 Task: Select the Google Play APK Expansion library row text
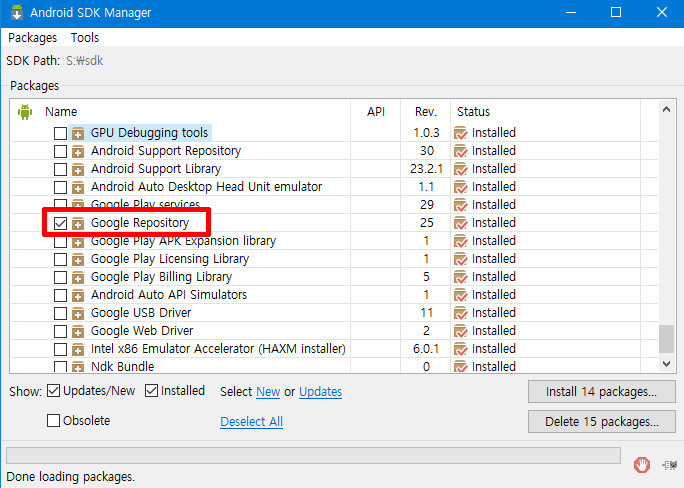coord(183,241)
